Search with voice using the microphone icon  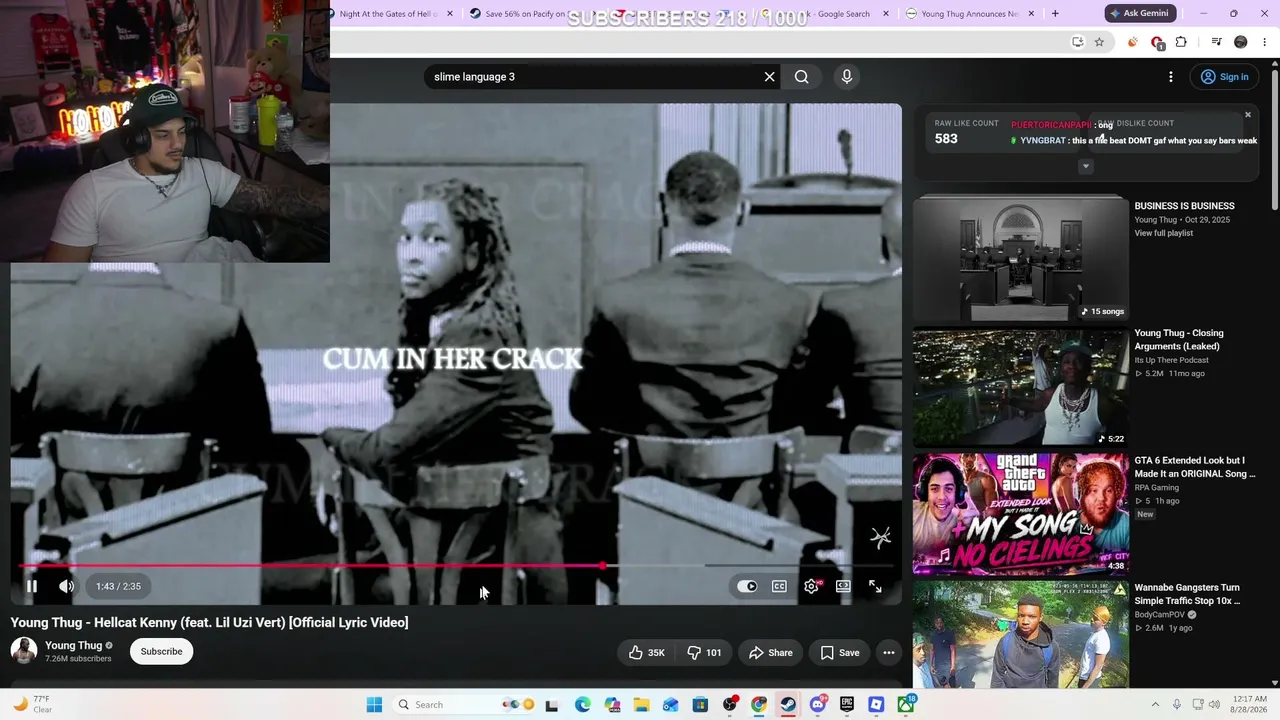(x=846, y=77)
